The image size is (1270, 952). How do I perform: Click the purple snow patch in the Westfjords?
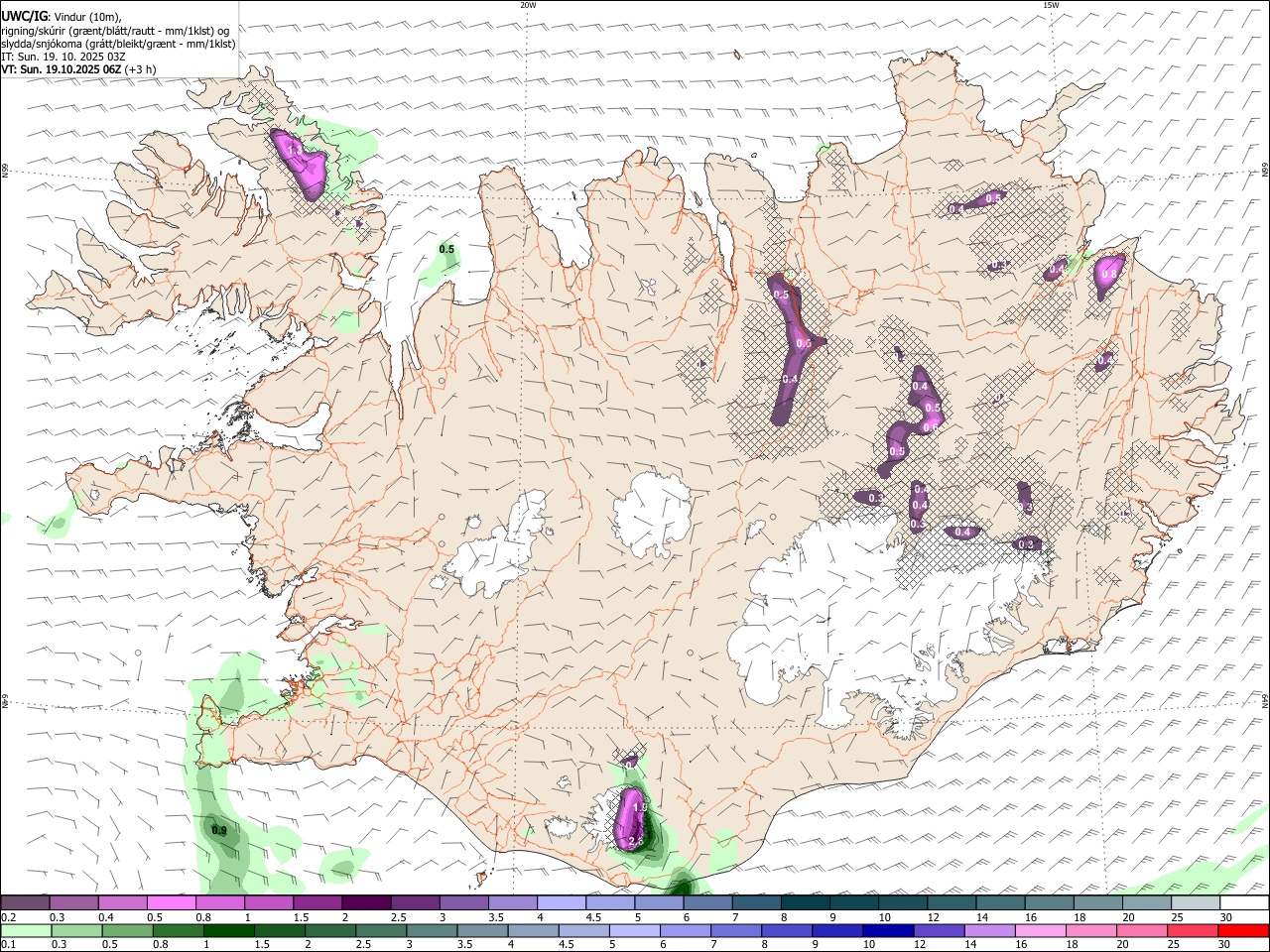299,164
